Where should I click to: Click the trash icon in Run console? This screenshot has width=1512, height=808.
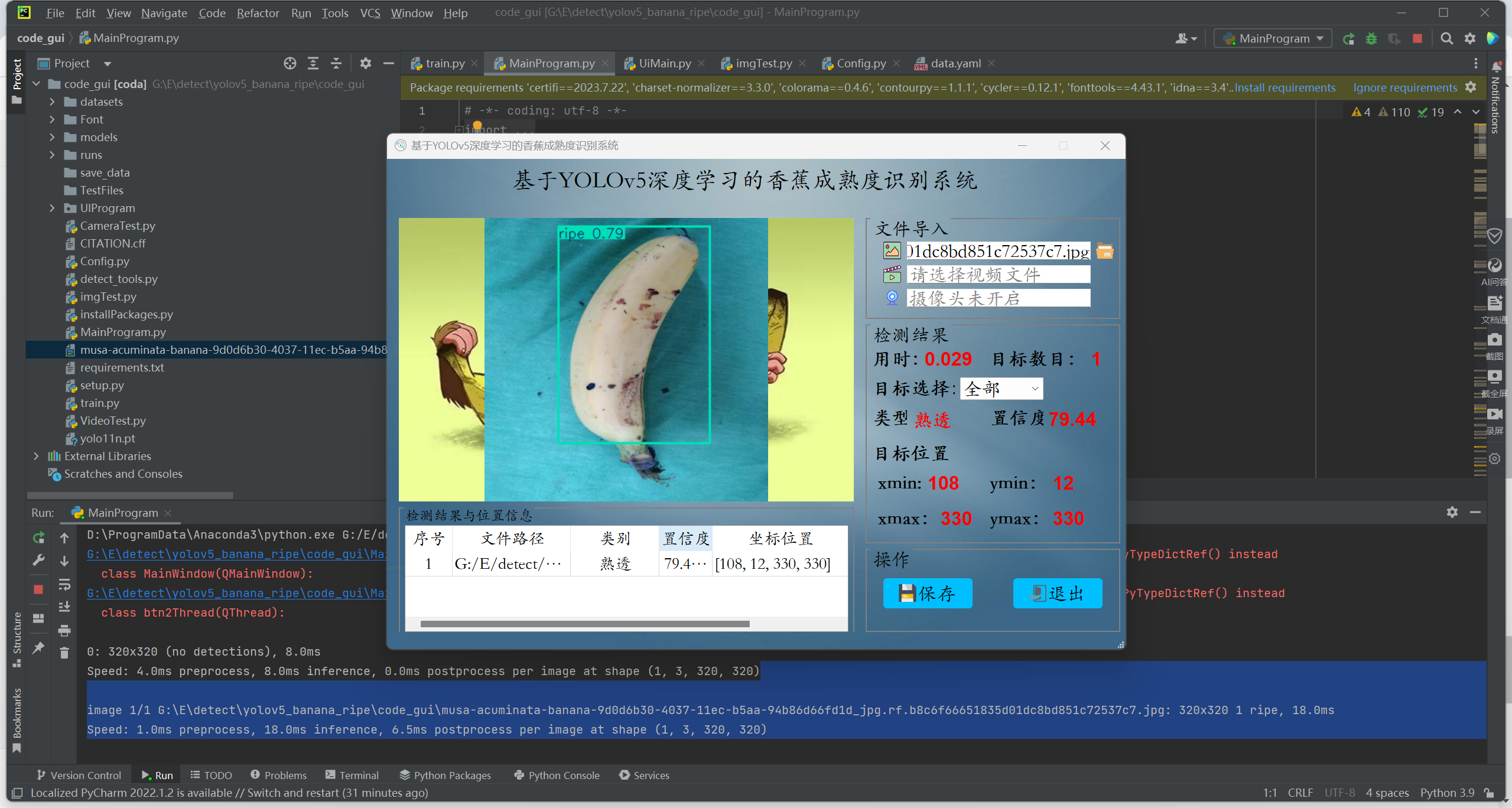[64, 653]
